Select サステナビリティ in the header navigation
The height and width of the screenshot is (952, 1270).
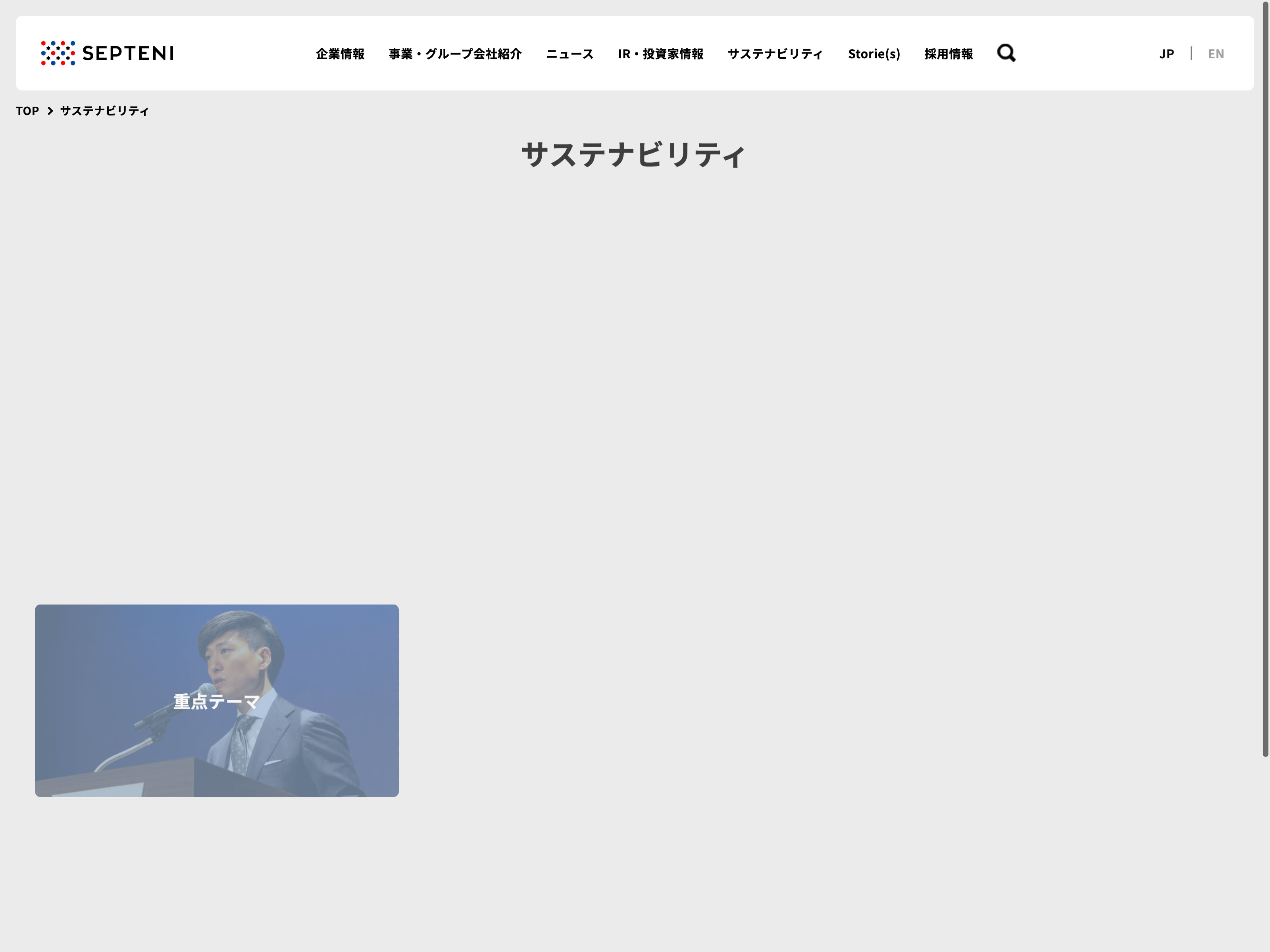pyautogui.click(x=775, y=54)
